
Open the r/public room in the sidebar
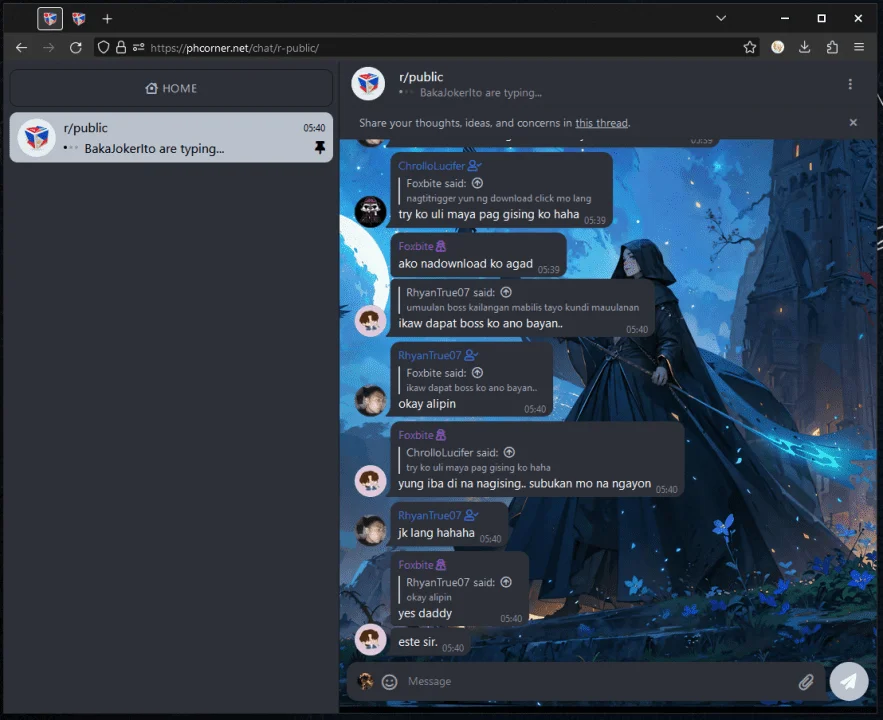(x=171, y=137)
